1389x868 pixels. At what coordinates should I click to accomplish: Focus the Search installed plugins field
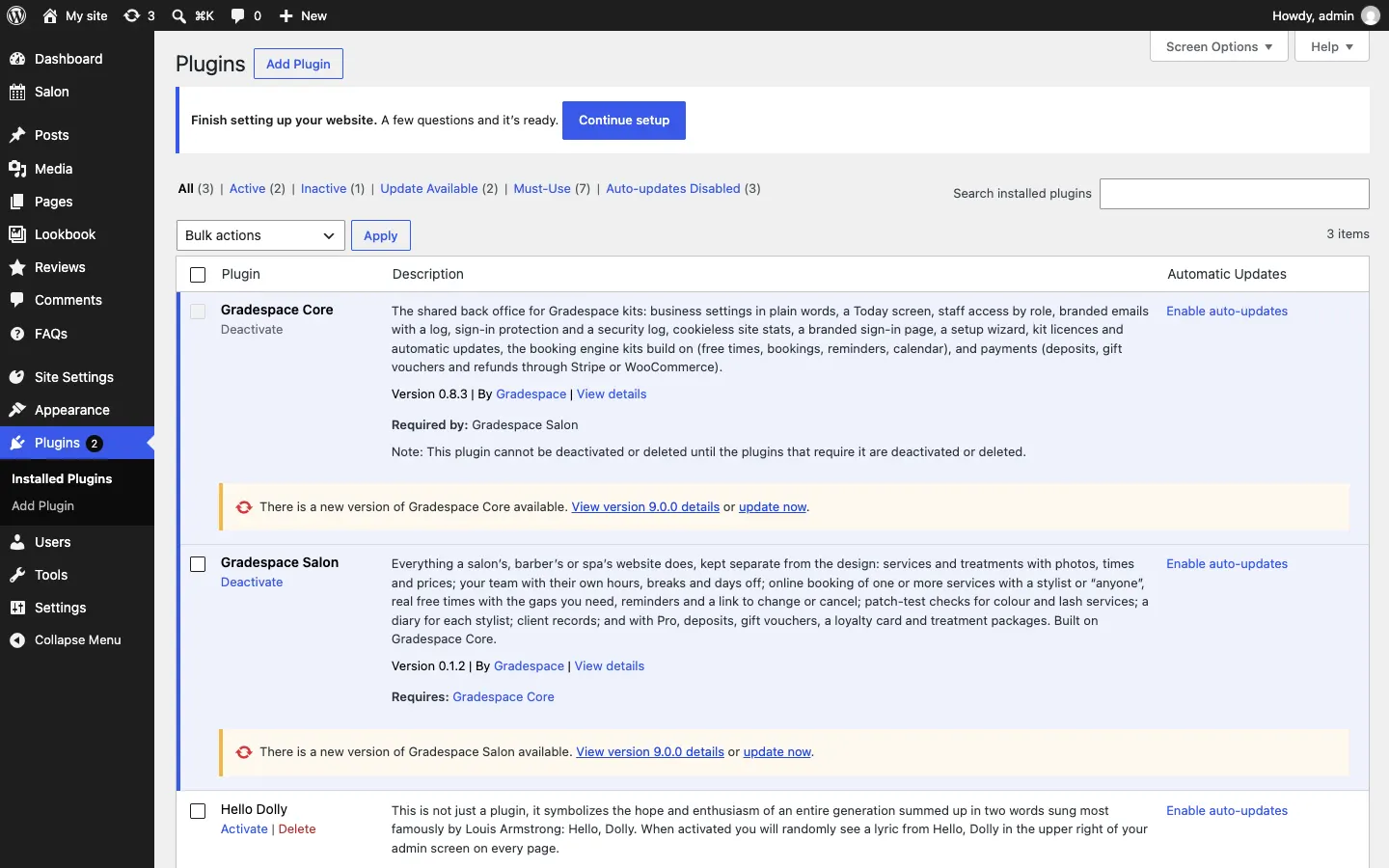pyautogui.click(x=1235, y=194)
